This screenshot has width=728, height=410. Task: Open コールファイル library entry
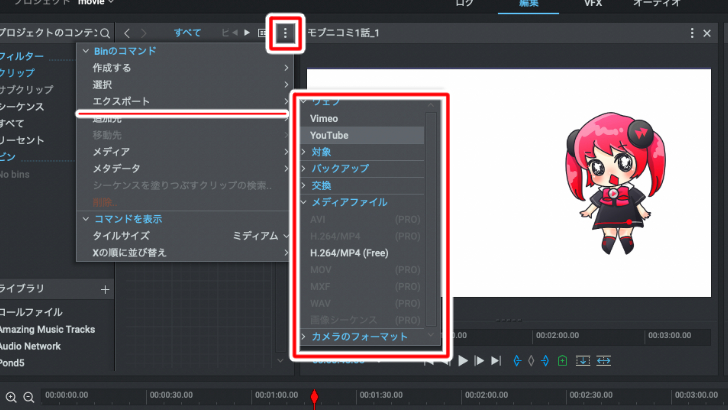click(31, 312)
